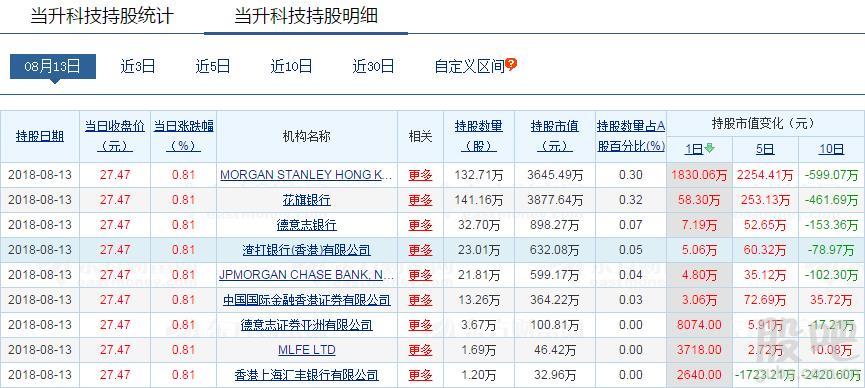Sort by 1日 market value change
865x388 pixels.
point(694,148)
